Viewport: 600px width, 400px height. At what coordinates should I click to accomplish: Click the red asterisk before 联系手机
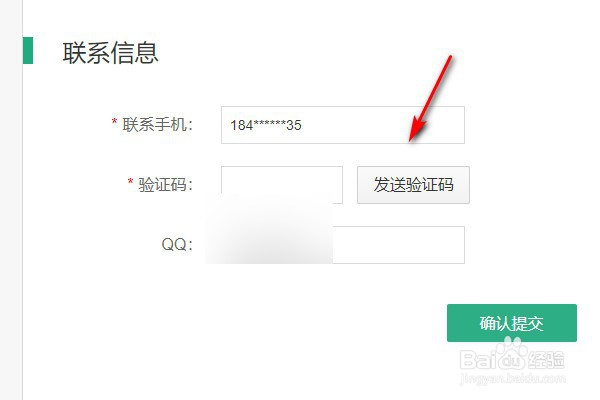click(x=114, y=122)
